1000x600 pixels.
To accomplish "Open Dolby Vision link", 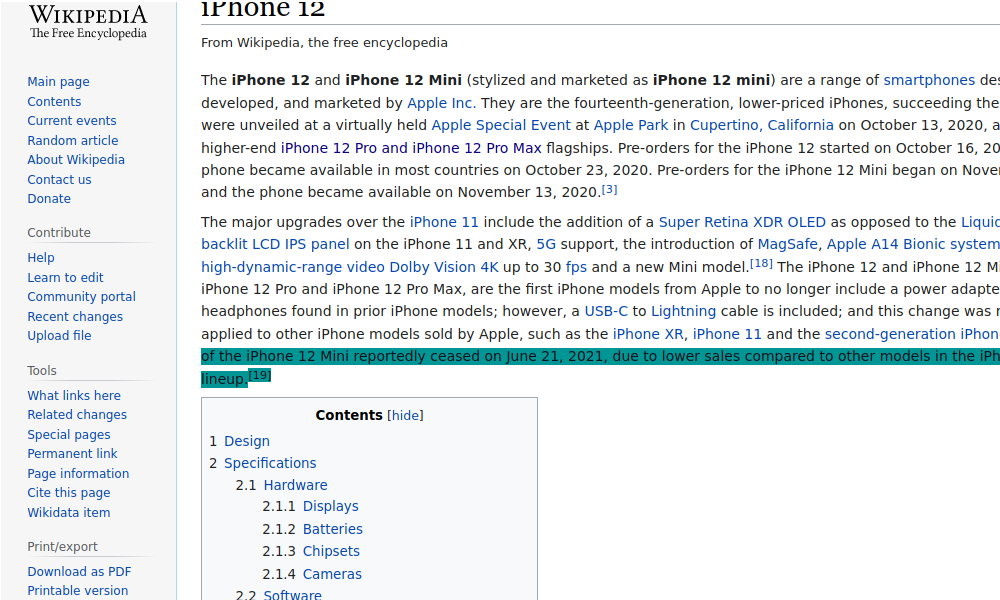I will pyautogui.click(x=432, y=267).
